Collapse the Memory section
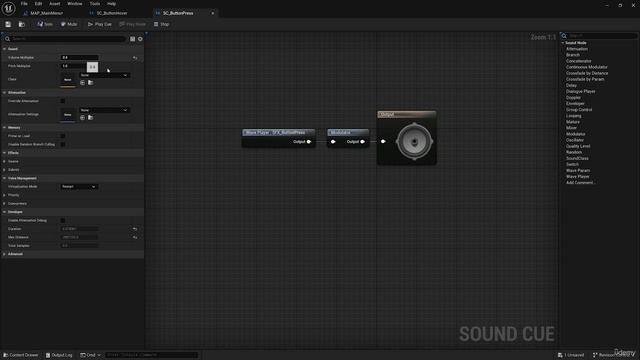640x360 pixels. click(x=4, y=128)
